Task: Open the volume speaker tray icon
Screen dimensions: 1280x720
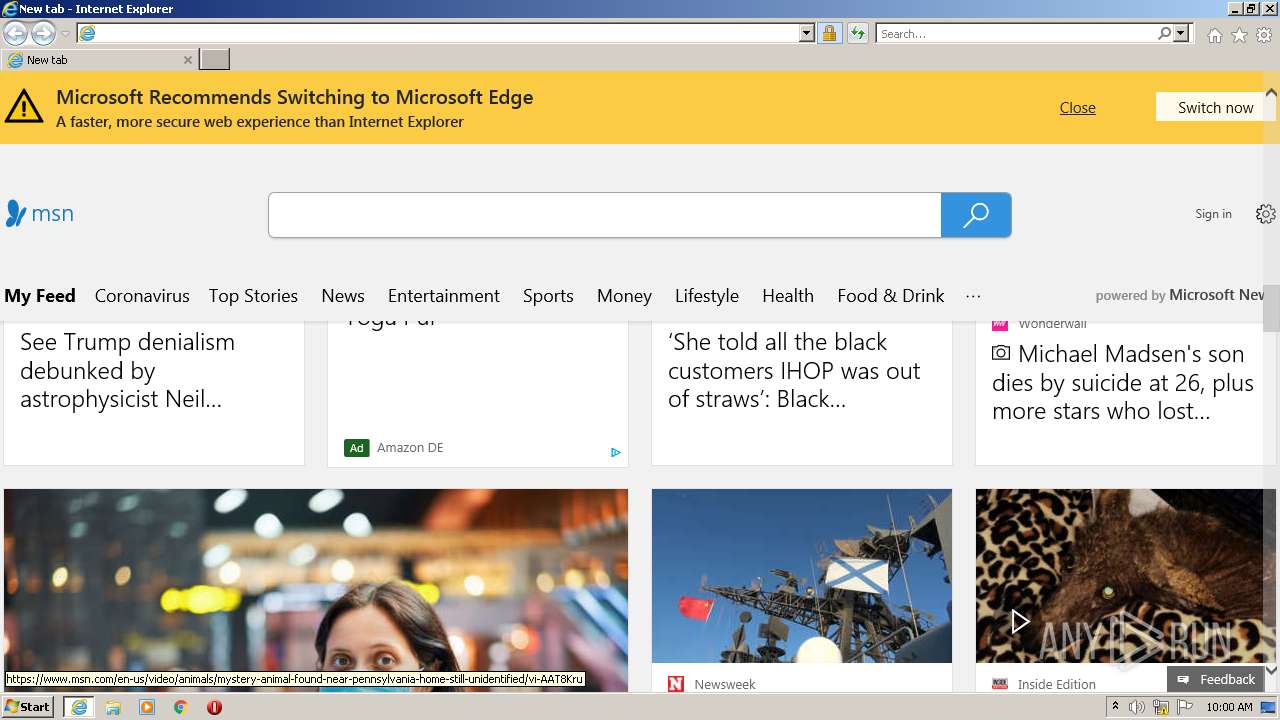Action: [x=1137, y=708]
